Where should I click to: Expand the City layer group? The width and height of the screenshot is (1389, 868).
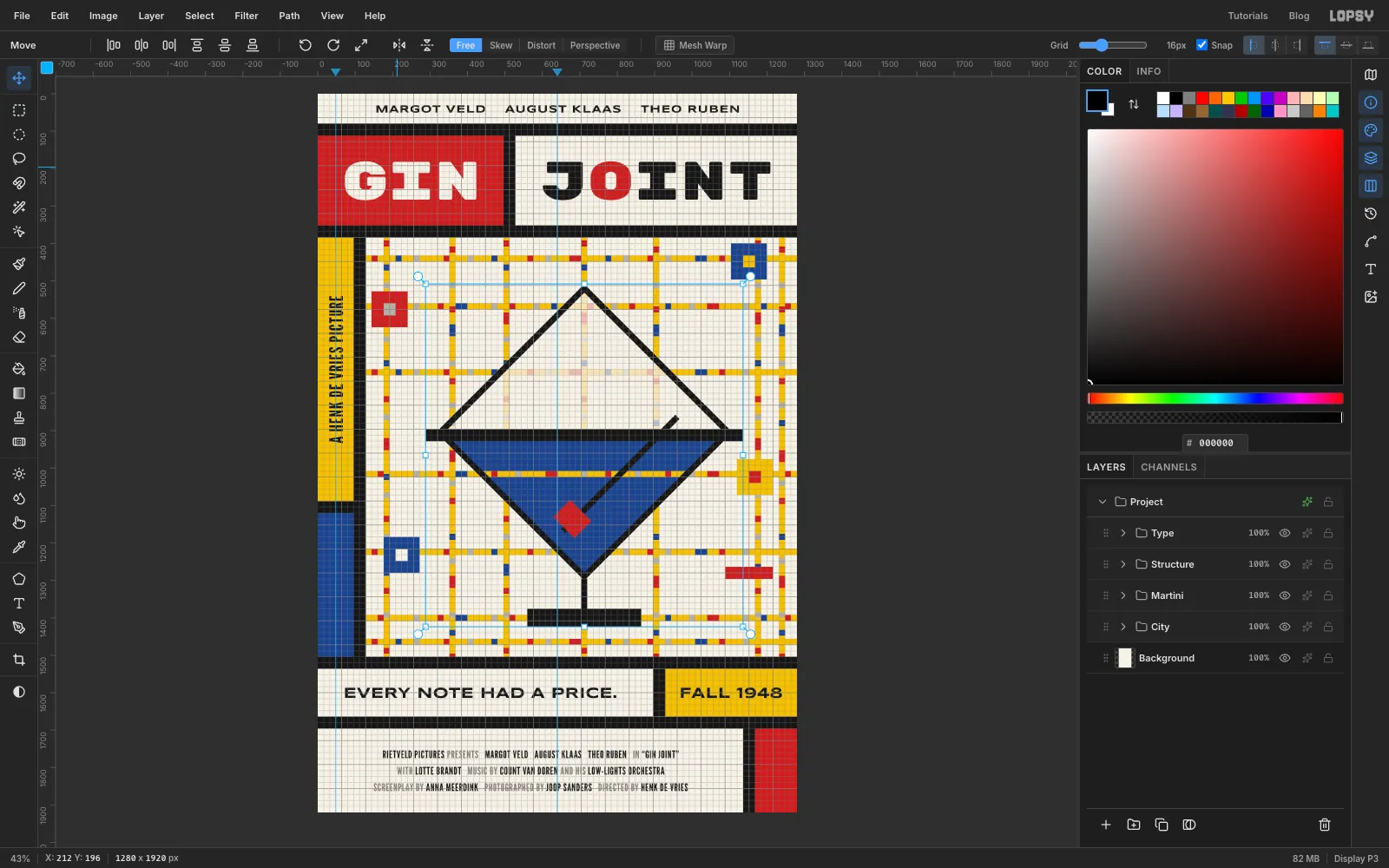tap(1122, 627)
